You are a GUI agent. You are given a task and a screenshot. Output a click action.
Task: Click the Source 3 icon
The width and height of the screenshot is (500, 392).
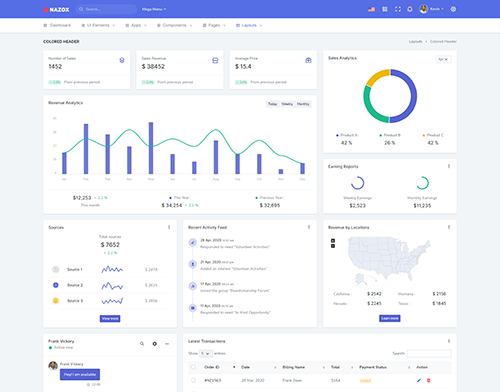56,301
